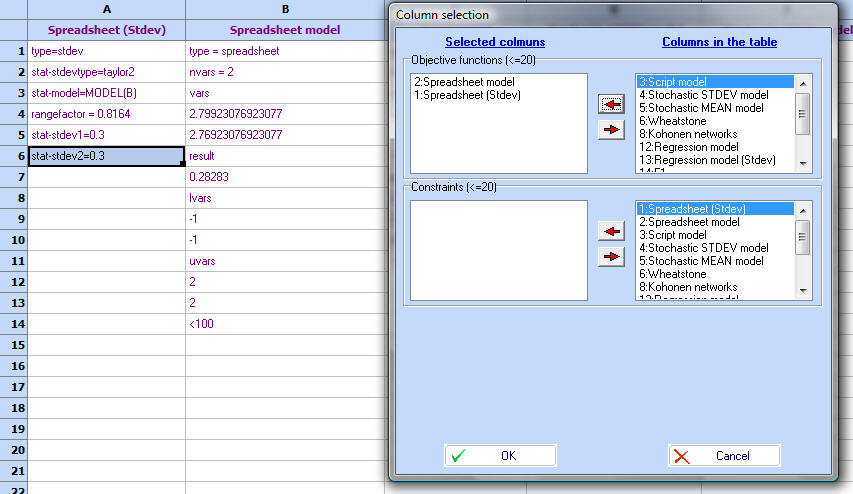This screenshot has height=494, width=853.
Task: Click right arrow button in Constraints section
Action: point(610,257)
